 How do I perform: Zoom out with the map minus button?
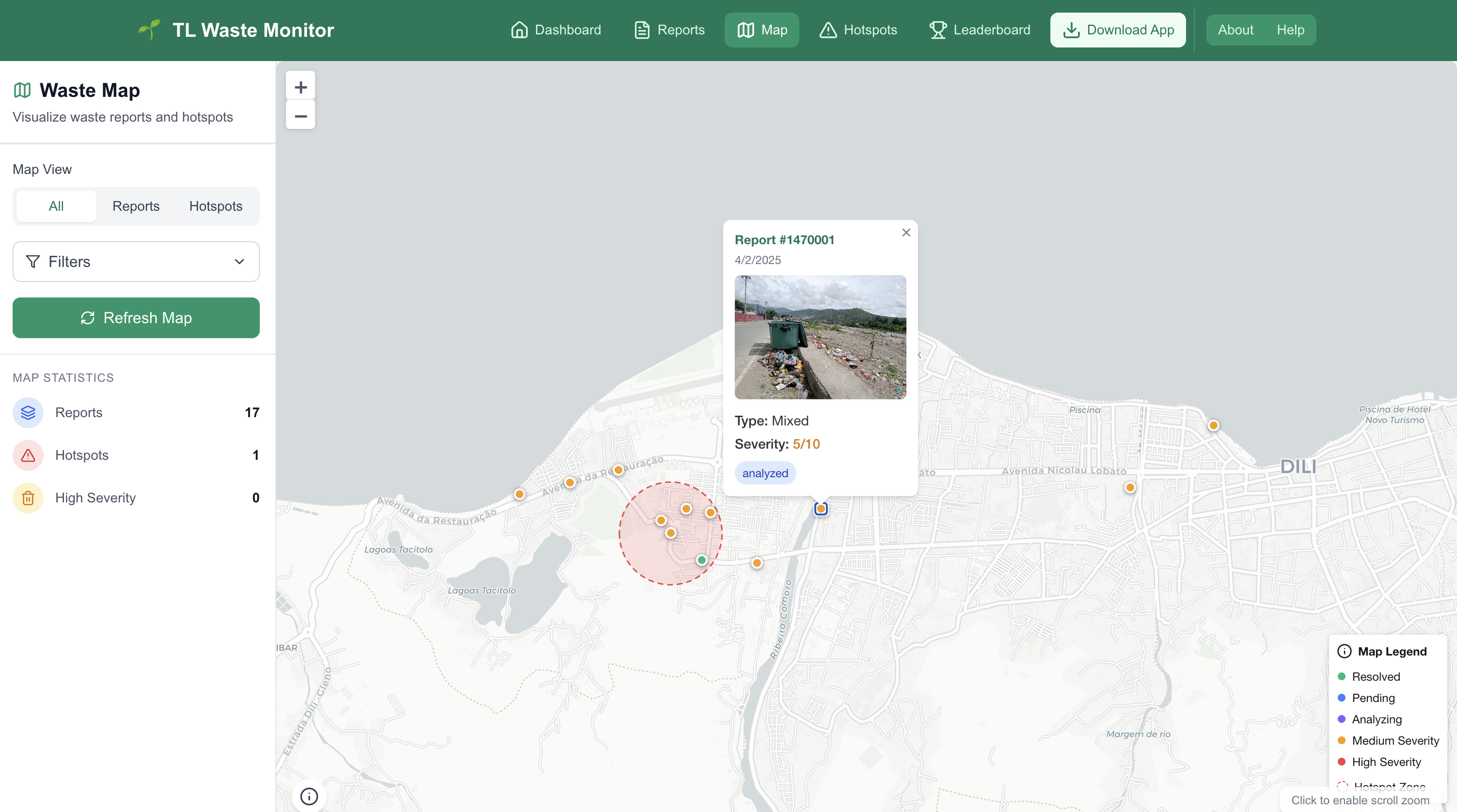(x=301, y=116)
